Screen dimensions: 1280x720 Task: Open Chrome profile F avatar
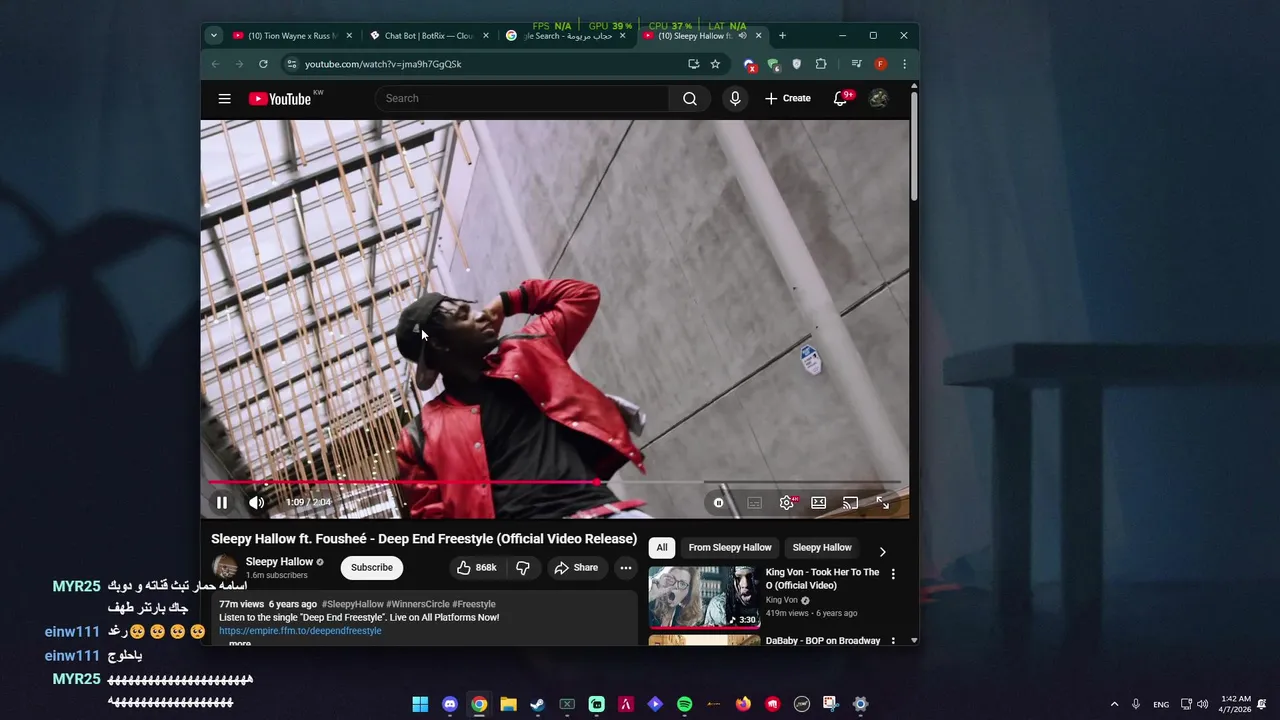click(x=880, y=64)
